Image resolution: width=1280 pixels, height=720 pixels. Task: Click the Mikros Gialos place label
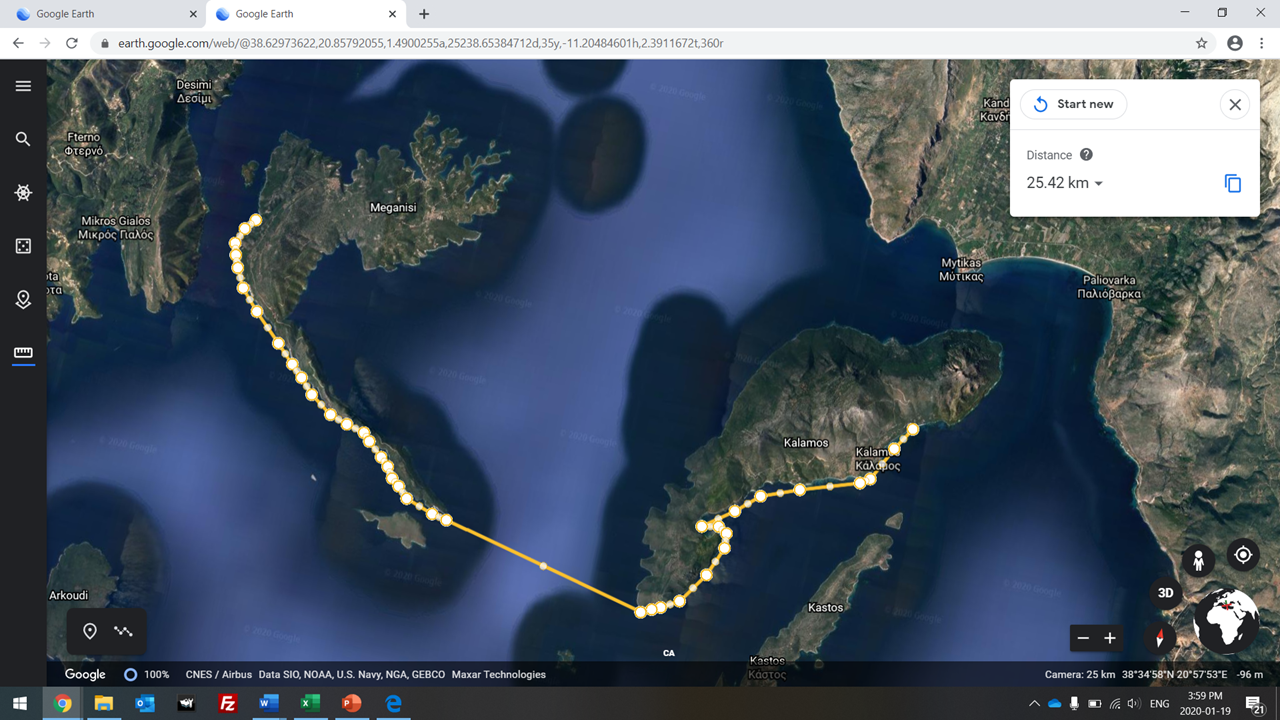(116, 228)
